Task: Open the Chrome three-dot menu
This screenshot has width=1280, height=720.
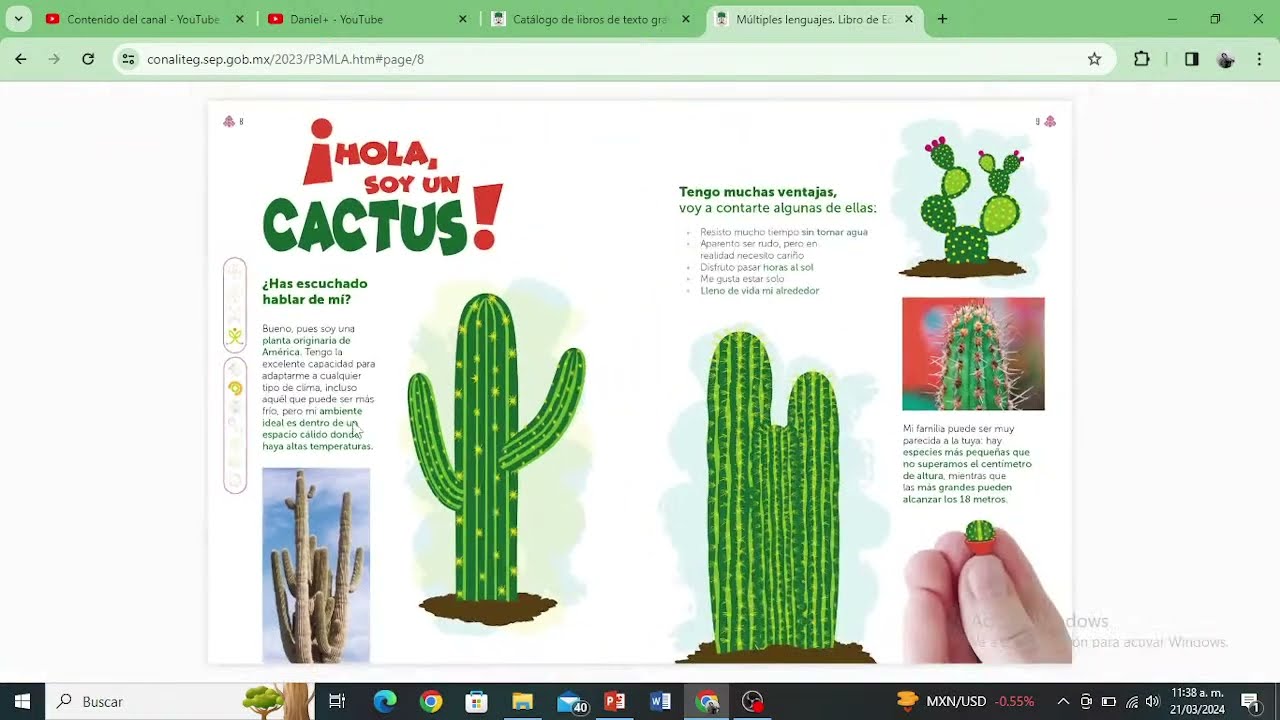Action: coord(1260,59)
